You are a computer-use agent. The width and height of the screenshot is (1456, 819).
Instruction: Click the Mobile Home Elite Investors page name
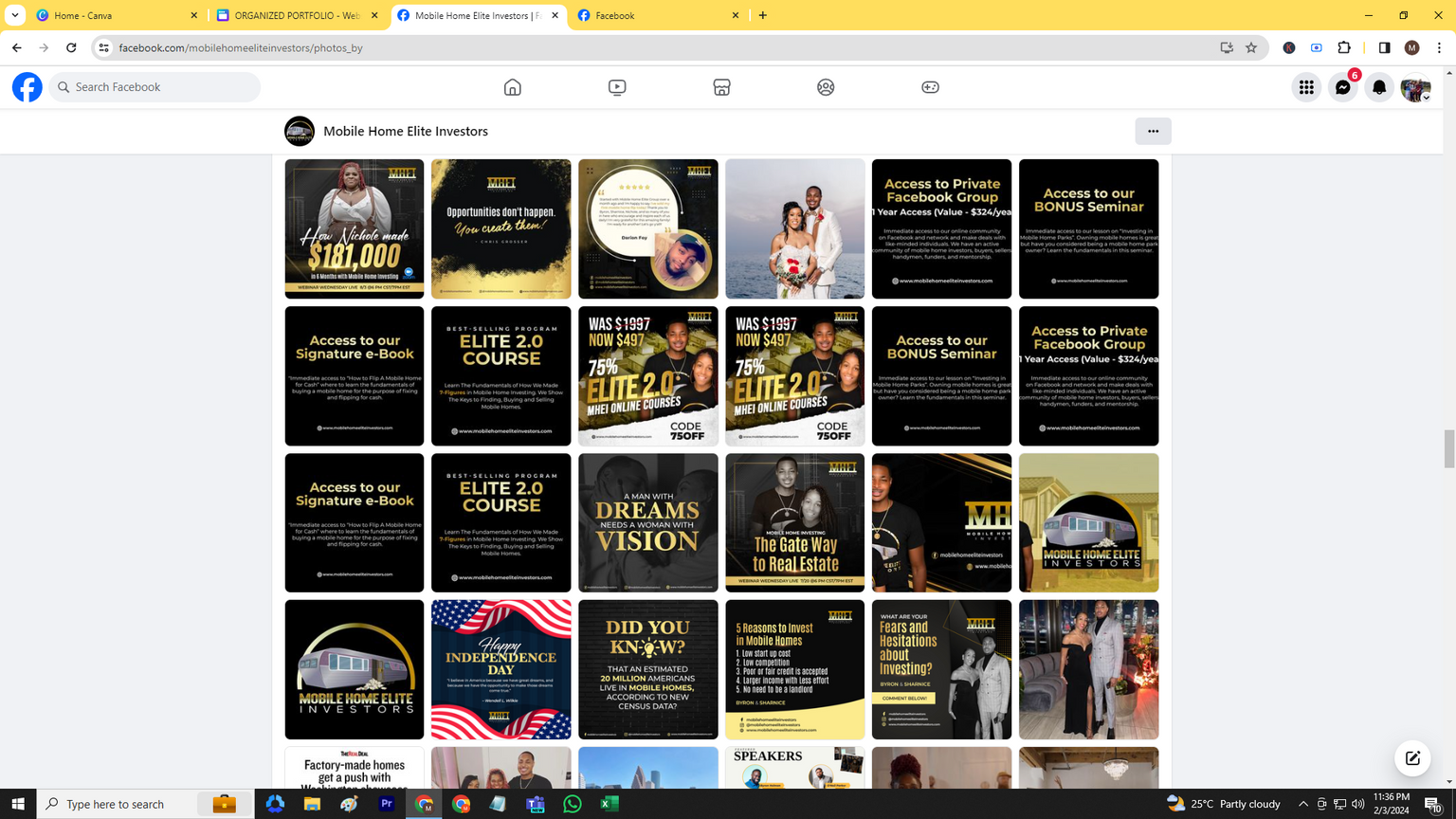(406, 132)
